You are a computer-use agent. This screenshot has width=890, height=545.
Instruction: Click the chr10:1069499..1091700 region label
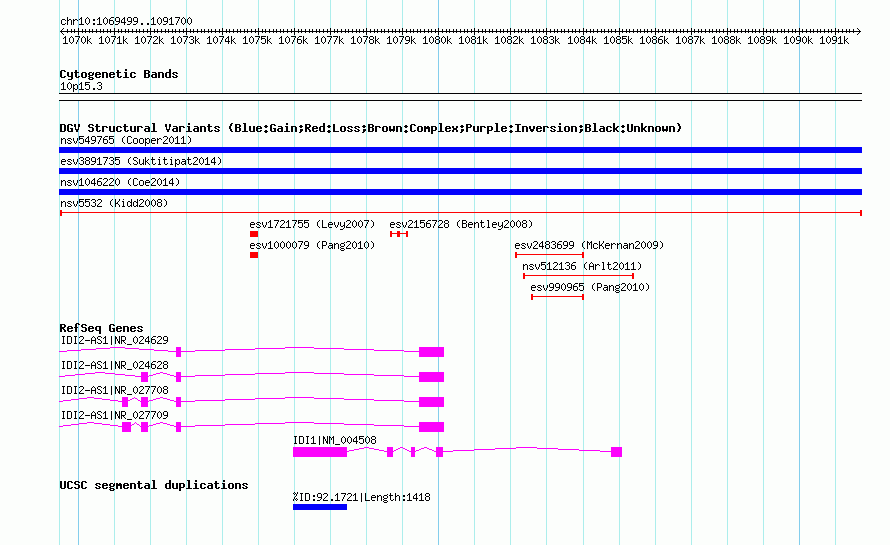[126, 21]
